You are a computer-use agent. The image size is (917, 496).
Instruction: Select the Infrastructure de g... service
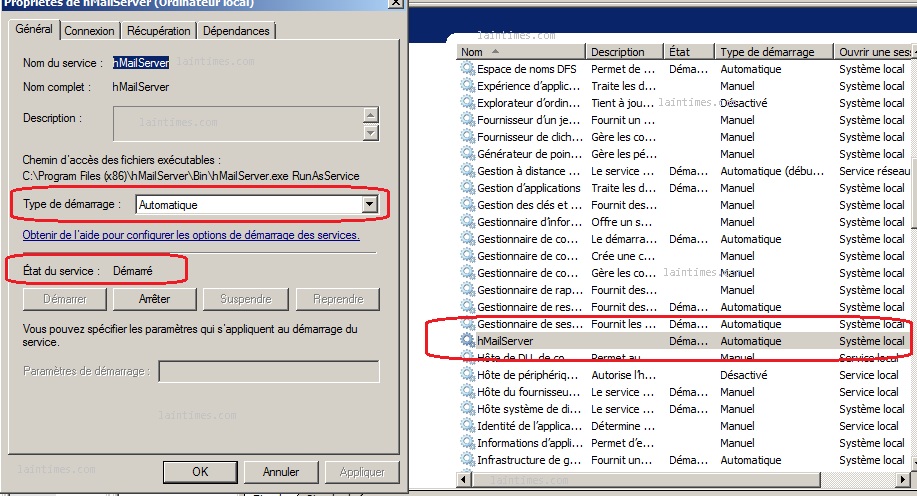[x=685, y=460]
